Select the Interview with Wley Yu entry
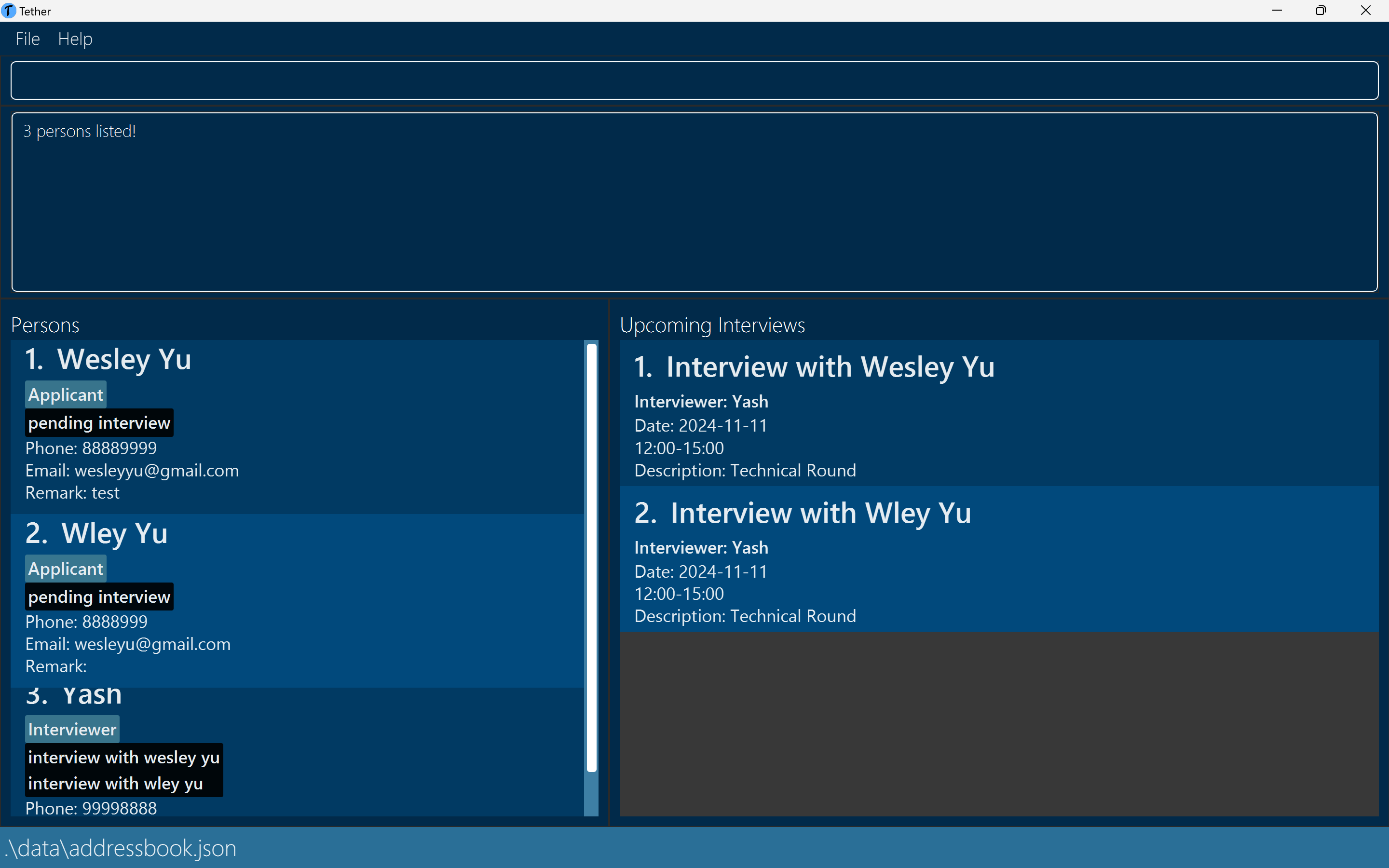The width and height of the screenshot is (1389, 868). coord(998,559)
